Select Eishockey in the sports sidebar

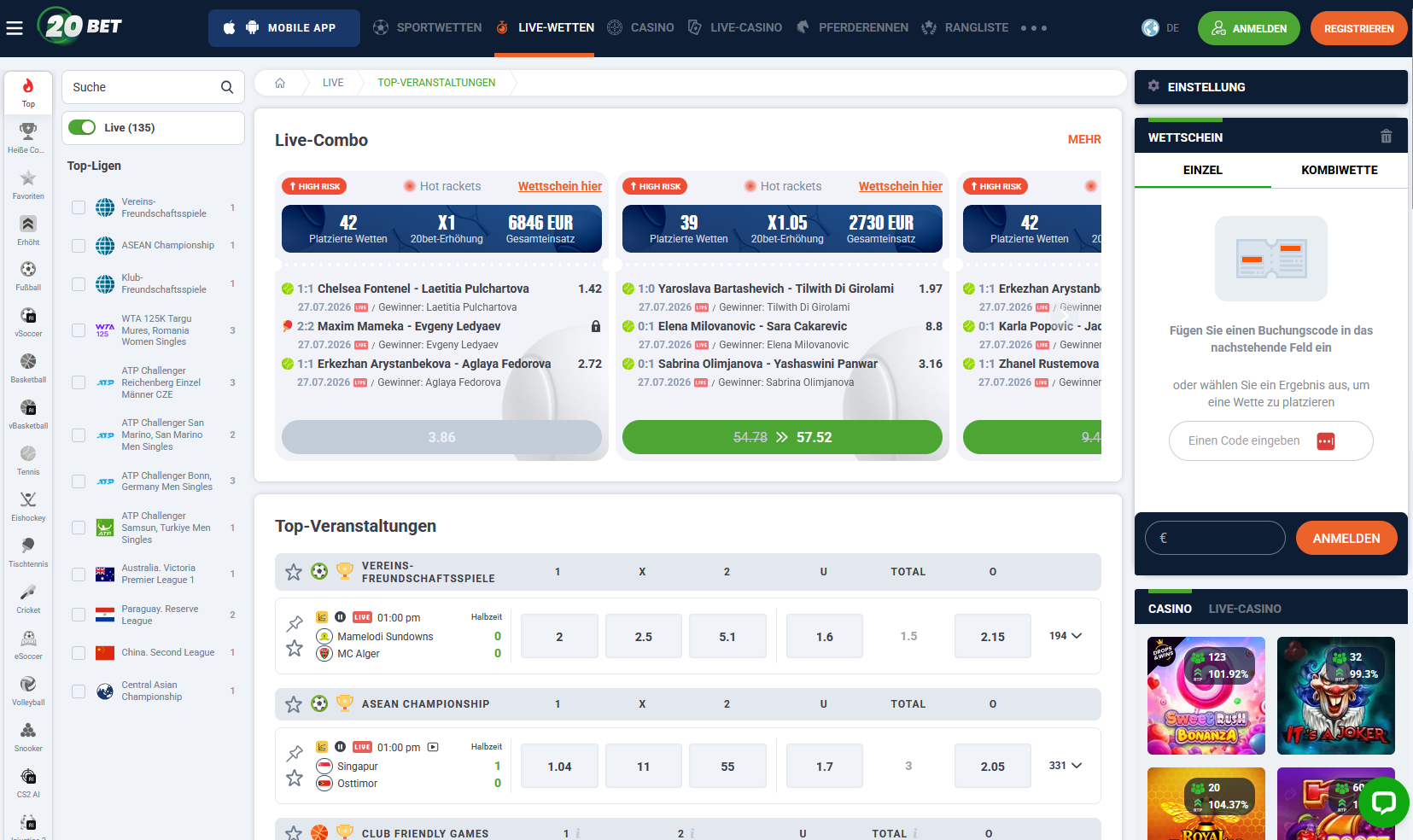coord(28,506)
